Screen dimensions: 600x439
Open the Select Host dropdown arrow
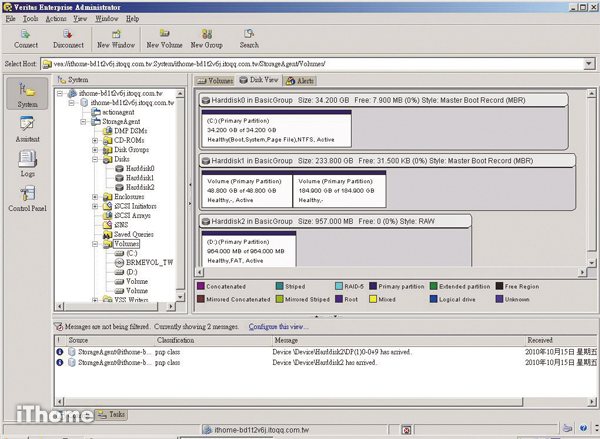click(589, 64)
